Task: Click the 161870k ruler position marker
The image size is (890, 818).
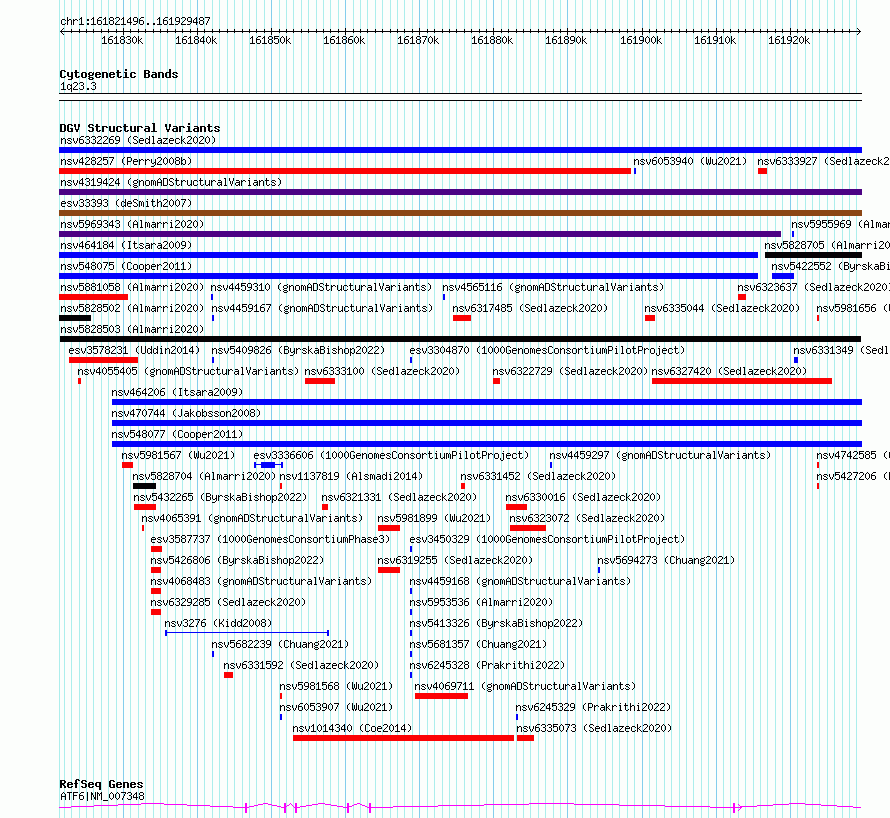Action: point(418,40)
